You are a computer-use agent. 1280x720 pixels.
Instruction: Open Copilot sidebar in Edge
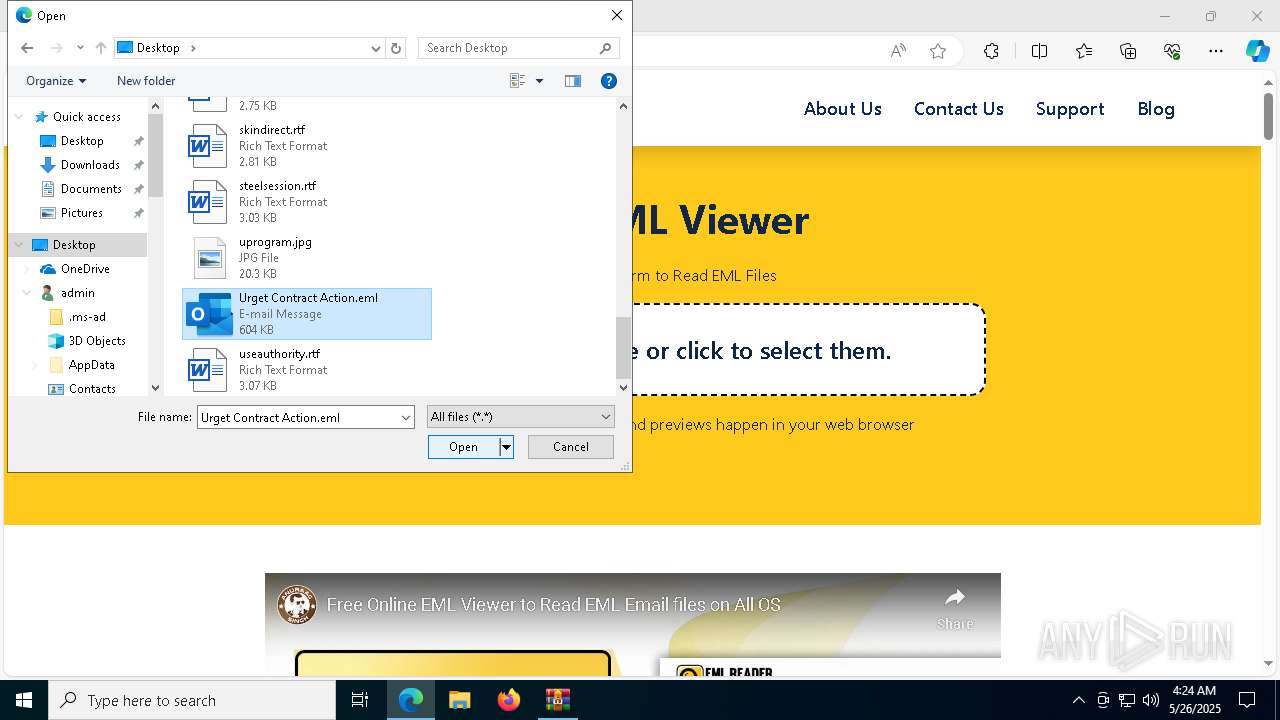[x=1257, y=51]
